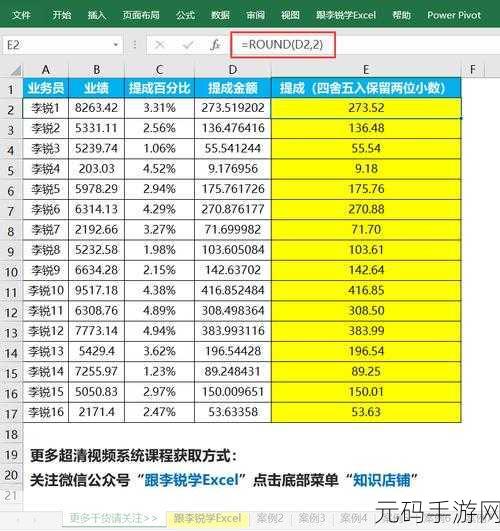Select header cell 提成金额
Image resolution: width=500 pixels, height=531 pixels.
click(233, 88)
